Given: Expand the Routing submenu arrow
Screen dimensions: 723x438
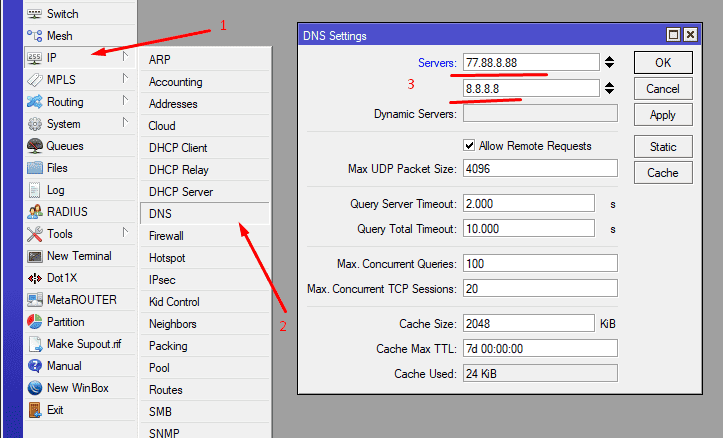Looking at the screenshot, I should pyautogui.click(x=125, y=101).
